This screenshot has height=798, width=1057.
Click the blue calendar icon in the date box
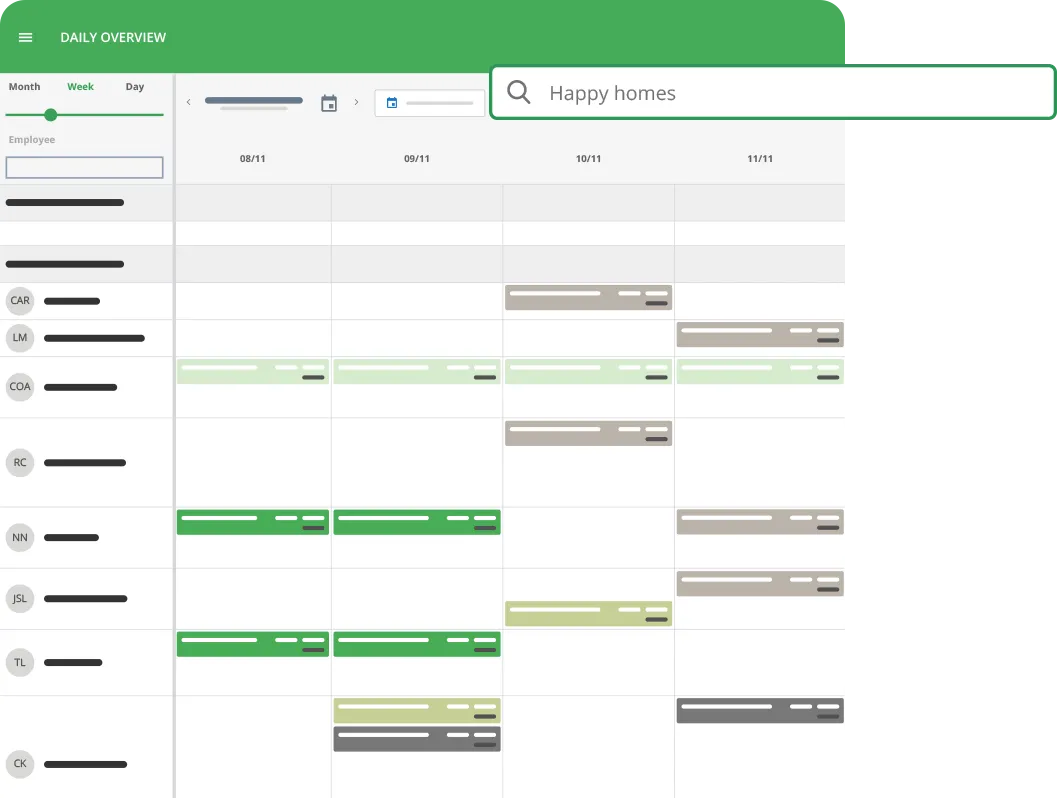pyautogui.click(x=394, y=102)
